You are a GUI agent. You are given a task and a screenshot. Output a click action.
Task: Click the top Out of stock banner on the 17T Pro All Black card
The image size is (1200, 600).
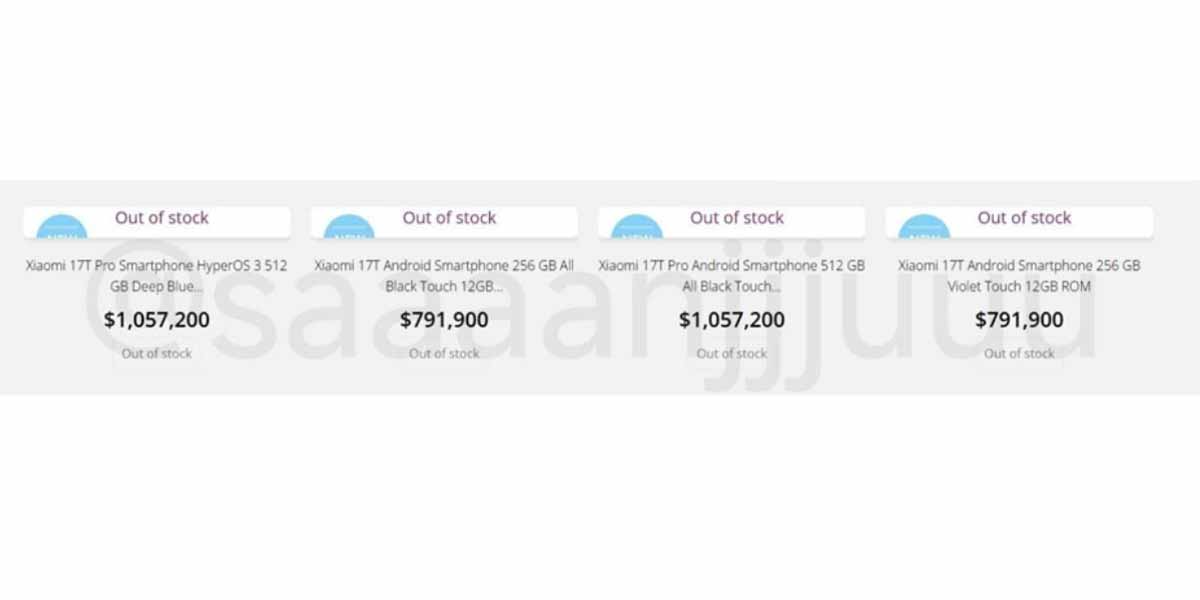click(x=737, y=218)
